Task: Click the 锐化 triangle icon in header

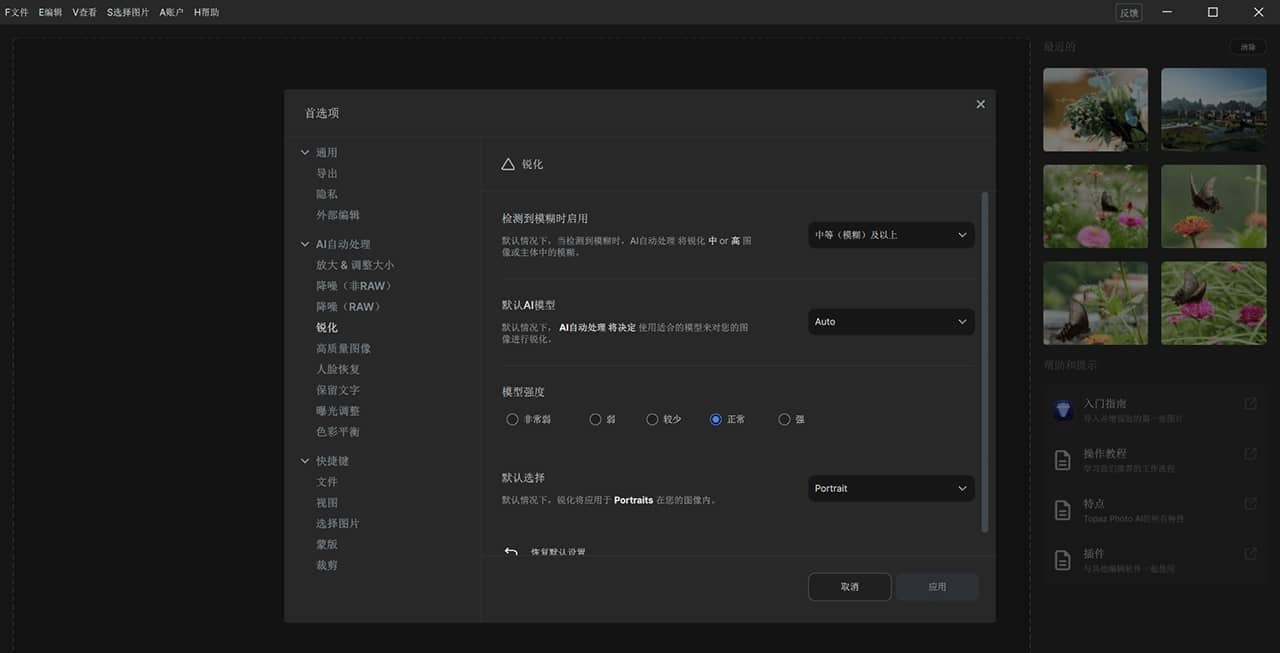Action: click(508, 164)
